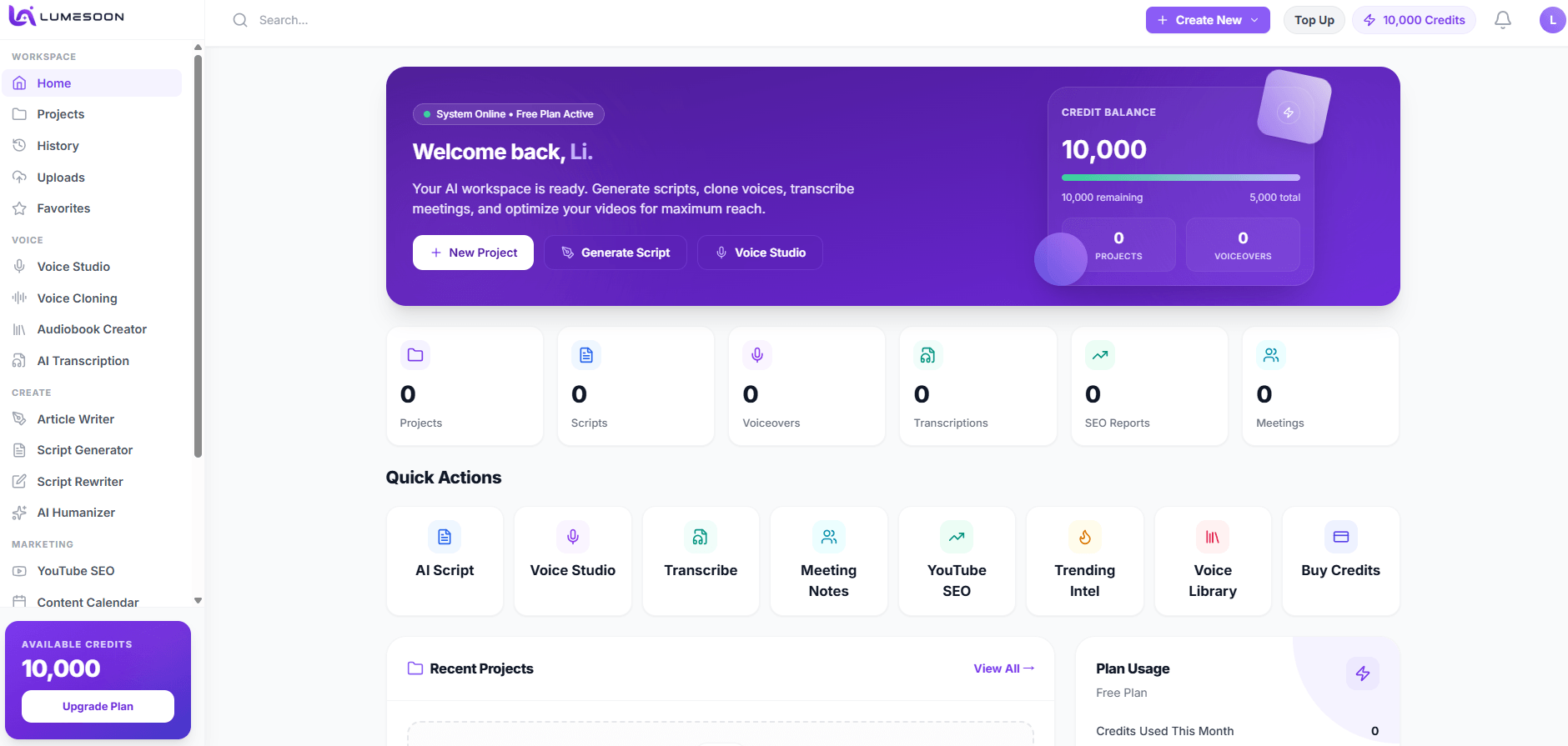Open the View All projects link
Screen dimensions: 1568x746
click(x=1004, y=668)
